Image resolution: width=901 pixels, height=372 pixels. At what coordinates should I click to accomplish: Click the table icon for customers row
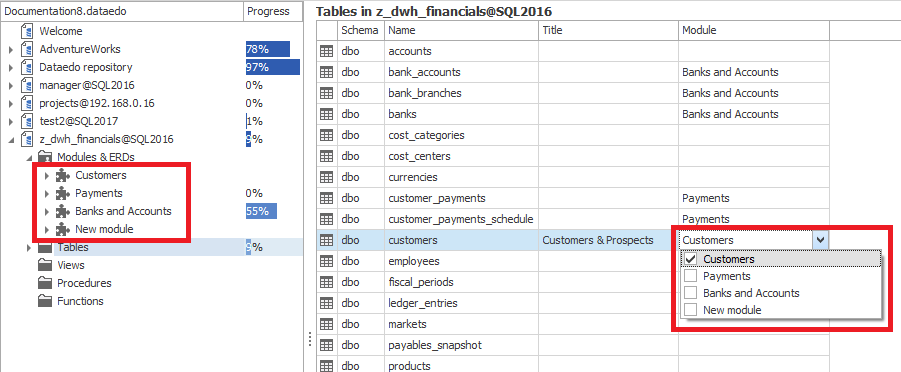[x=326, y=240]
